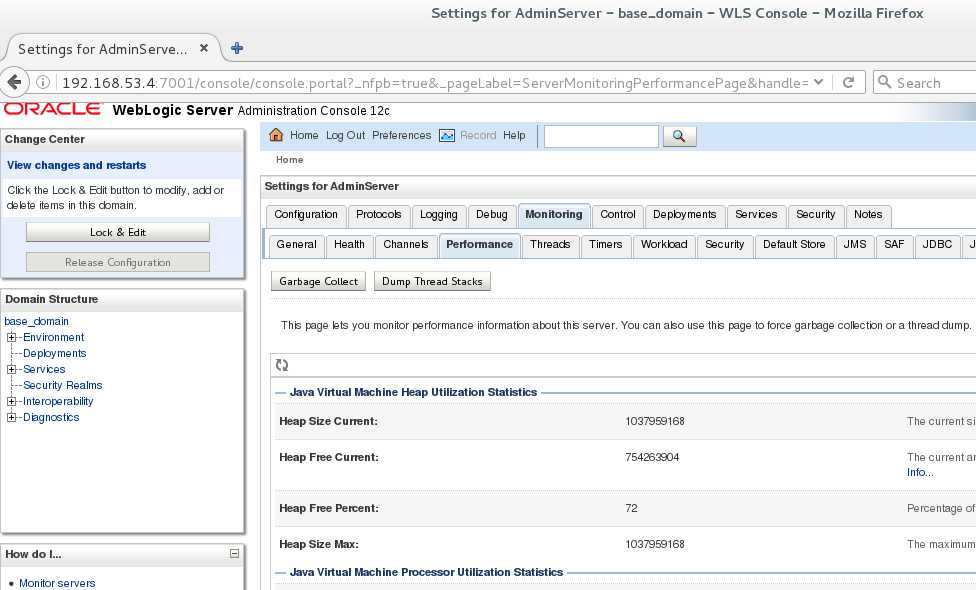Image resolution: width=976 pixels, height=590 pixels.
Task: Open the Preferences link
Action: (x=401, y=135)
